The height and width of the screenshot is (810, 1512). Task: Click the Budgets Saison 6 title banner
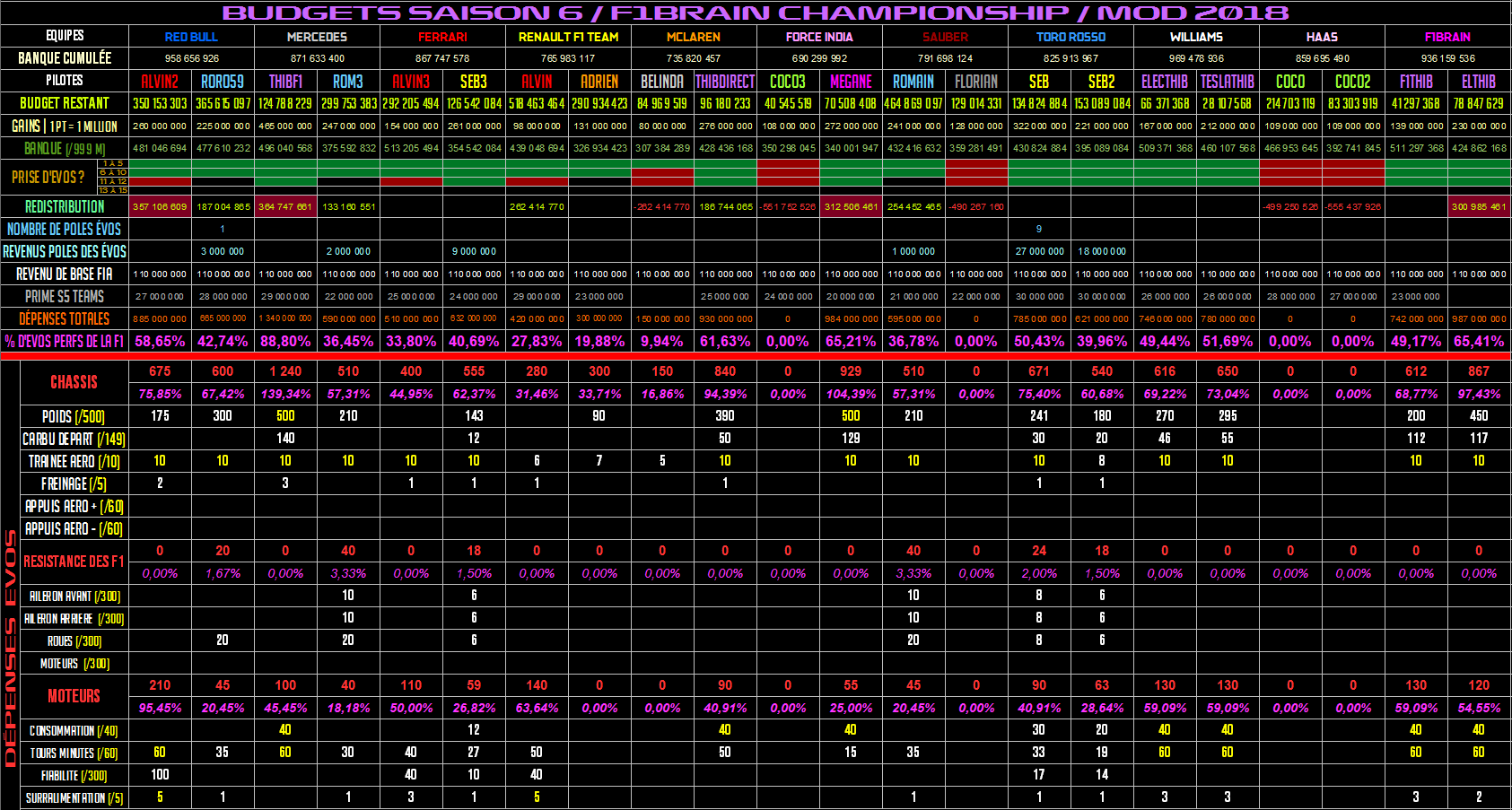756,13
